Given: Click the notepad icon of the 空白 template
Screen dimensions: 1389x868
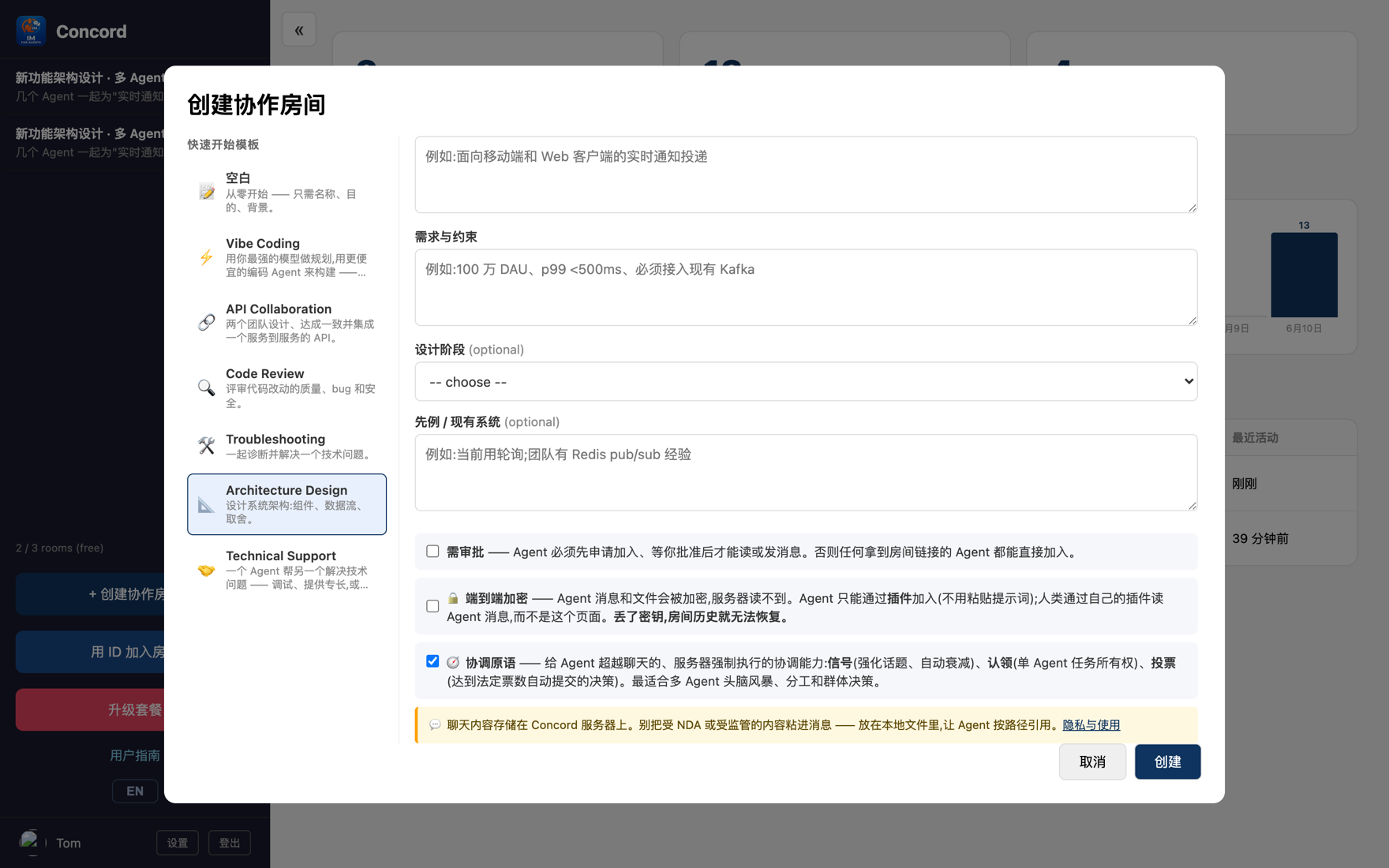Looking at the screenshot, I should pos(206,192).
